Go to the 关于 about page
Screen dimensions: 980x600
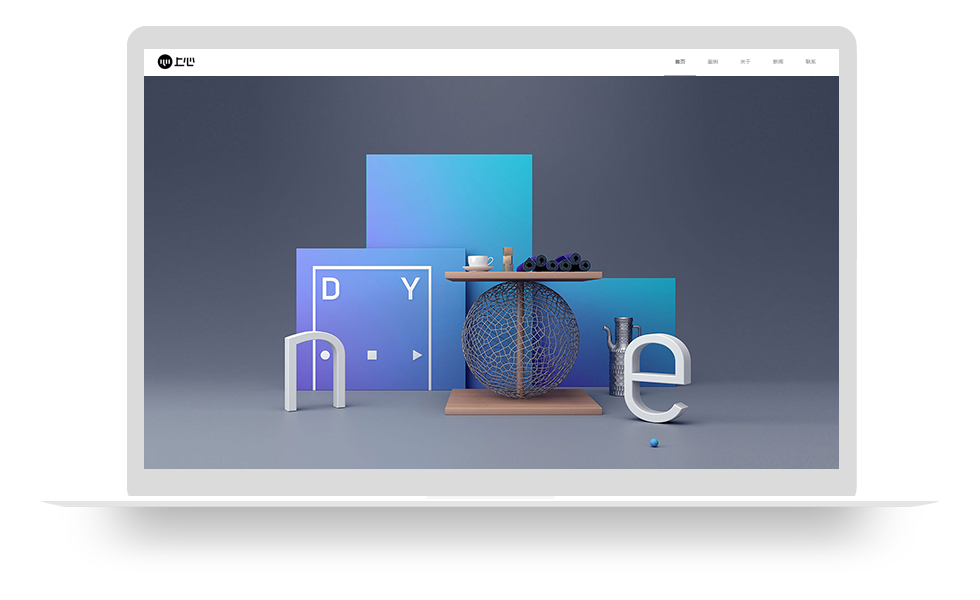pyautogui.click(x=745, y=62)
